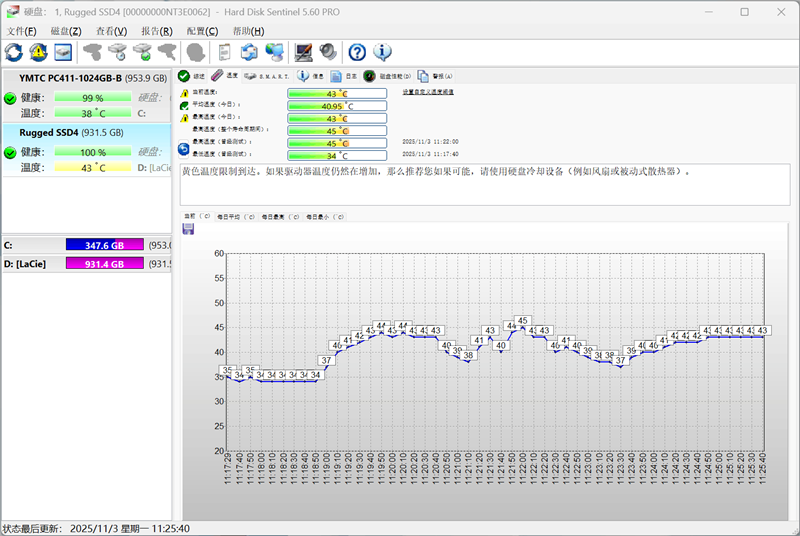Open the 配置(C) menu
Screen dimensions: 800x536
coord(202,31)
